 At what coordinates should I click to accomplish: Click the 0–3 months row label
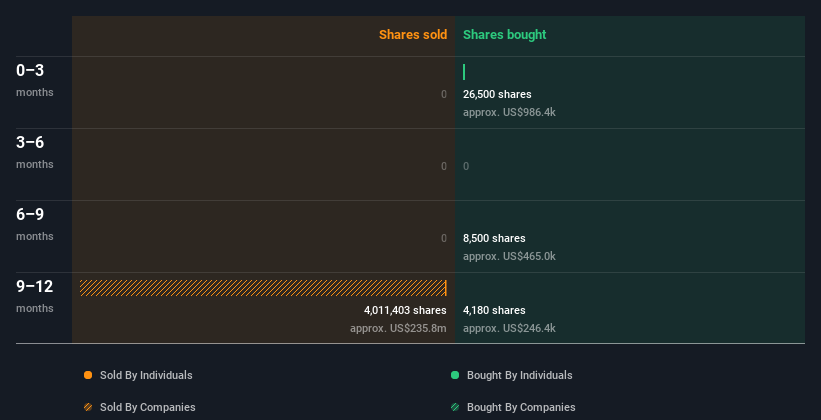click(35, 80)
